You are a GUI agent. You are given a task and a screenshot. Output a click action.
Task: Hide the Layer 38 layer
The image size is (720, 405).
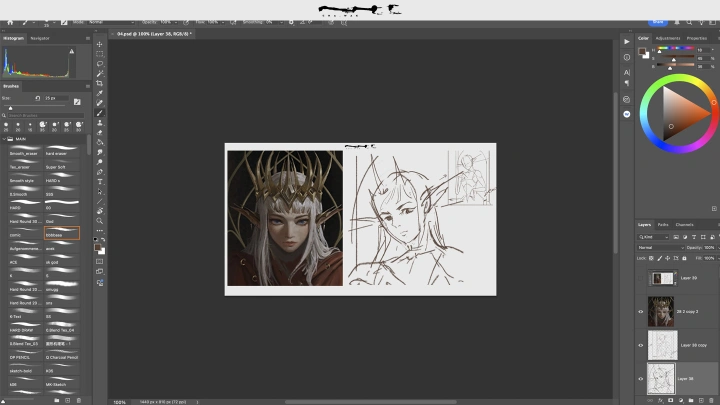tap(641, 379)
